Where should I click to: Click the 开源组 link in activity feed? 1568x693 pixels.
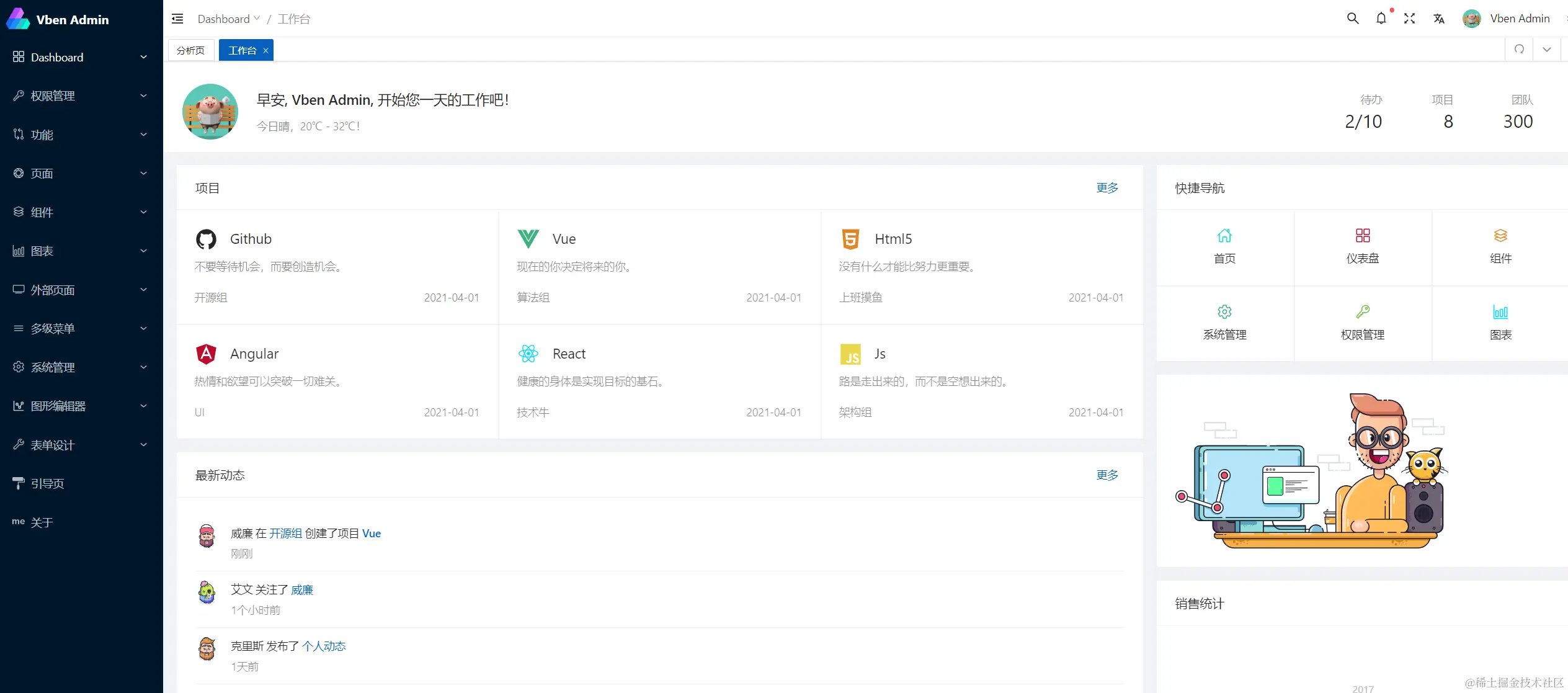285,533
